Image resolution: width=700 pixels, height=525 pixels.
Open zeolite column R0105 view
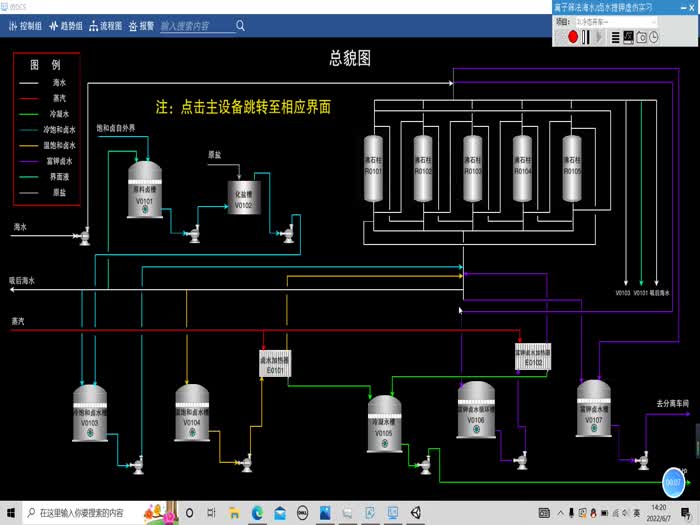pos(571,167)
